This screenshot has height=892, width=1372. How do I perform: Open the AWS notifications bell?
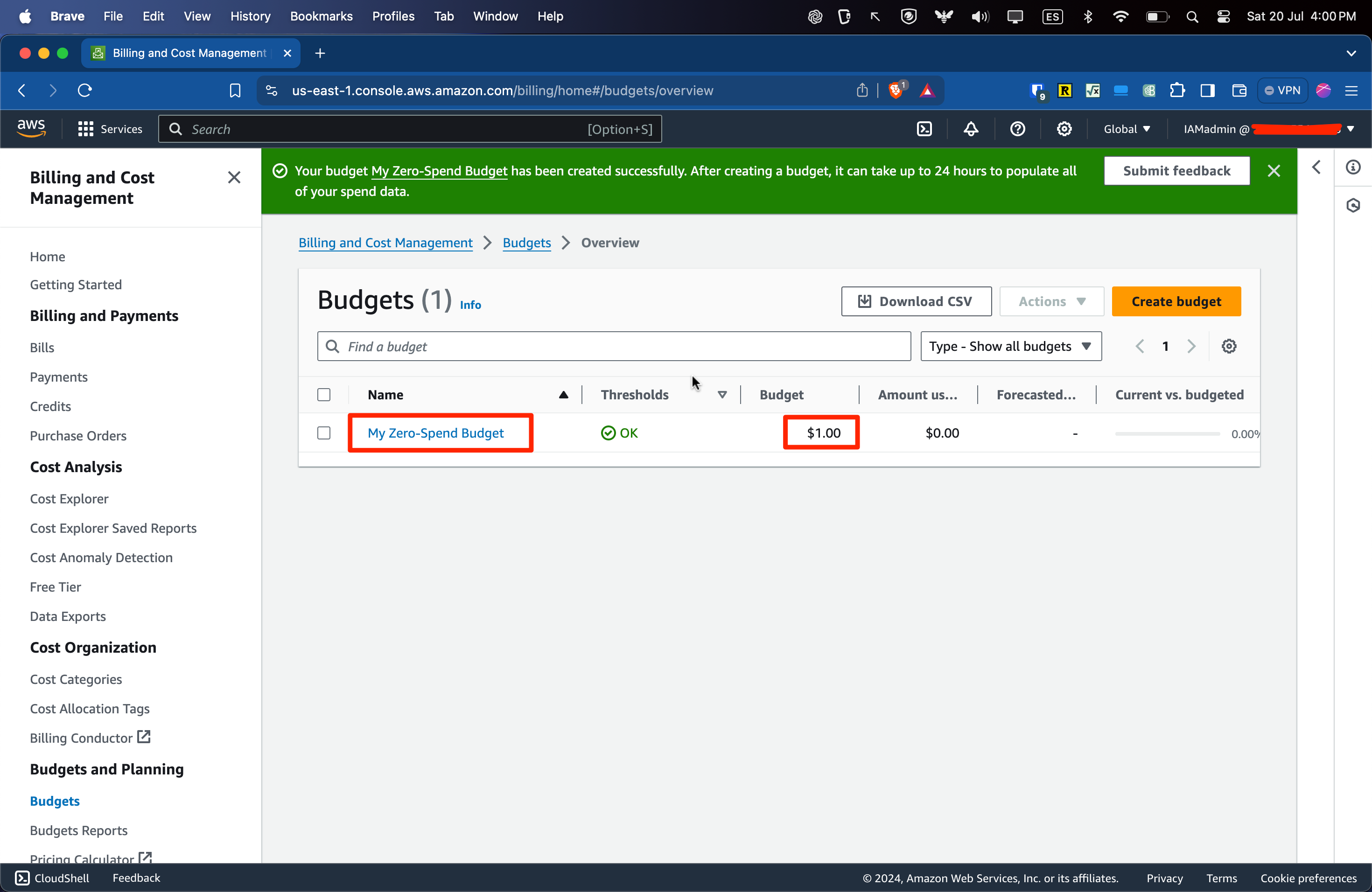(971, 129)
